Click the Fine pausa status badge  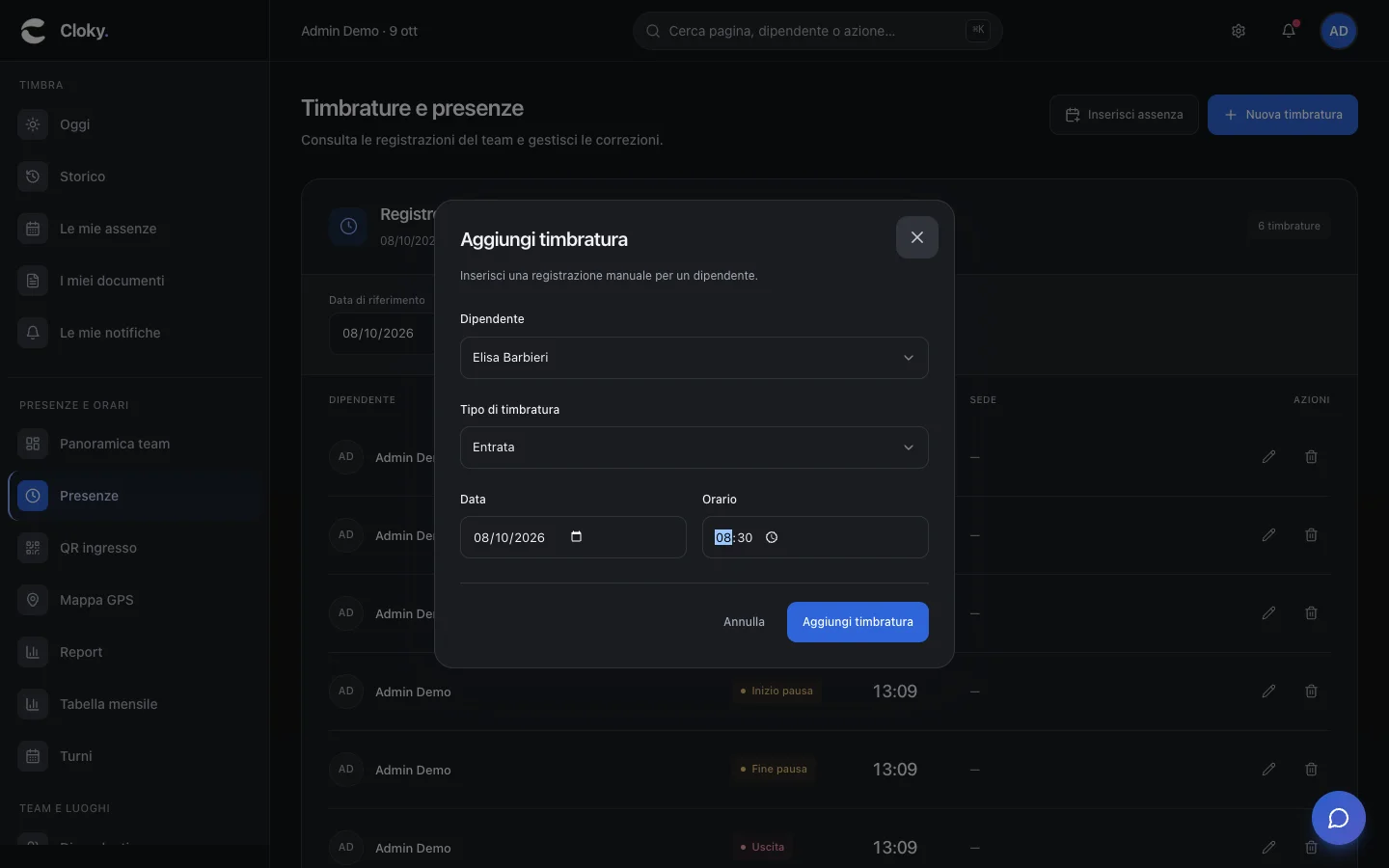[774, 770]
